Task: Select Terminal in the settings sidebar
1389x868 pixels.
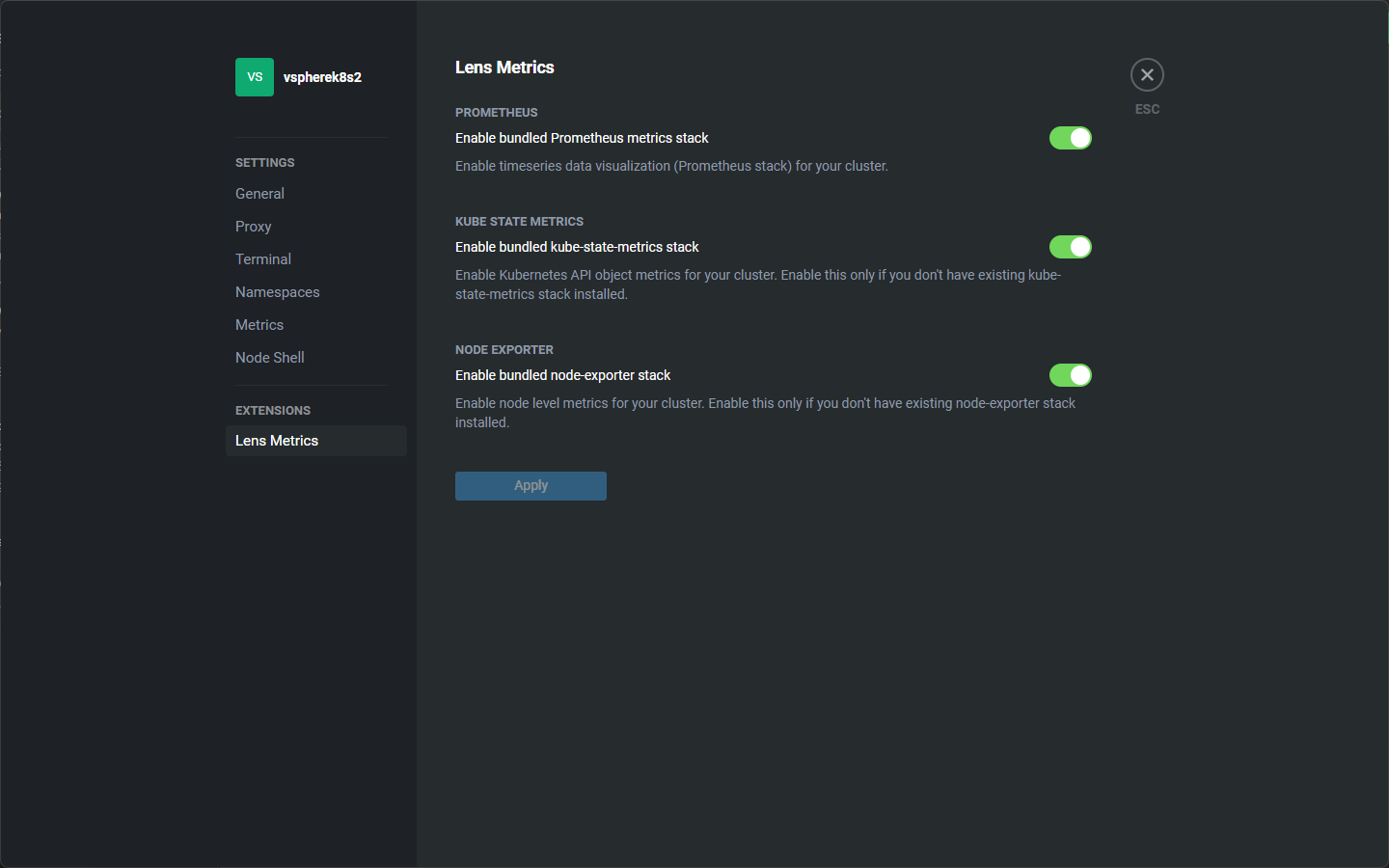Action: tap(263, 259)
